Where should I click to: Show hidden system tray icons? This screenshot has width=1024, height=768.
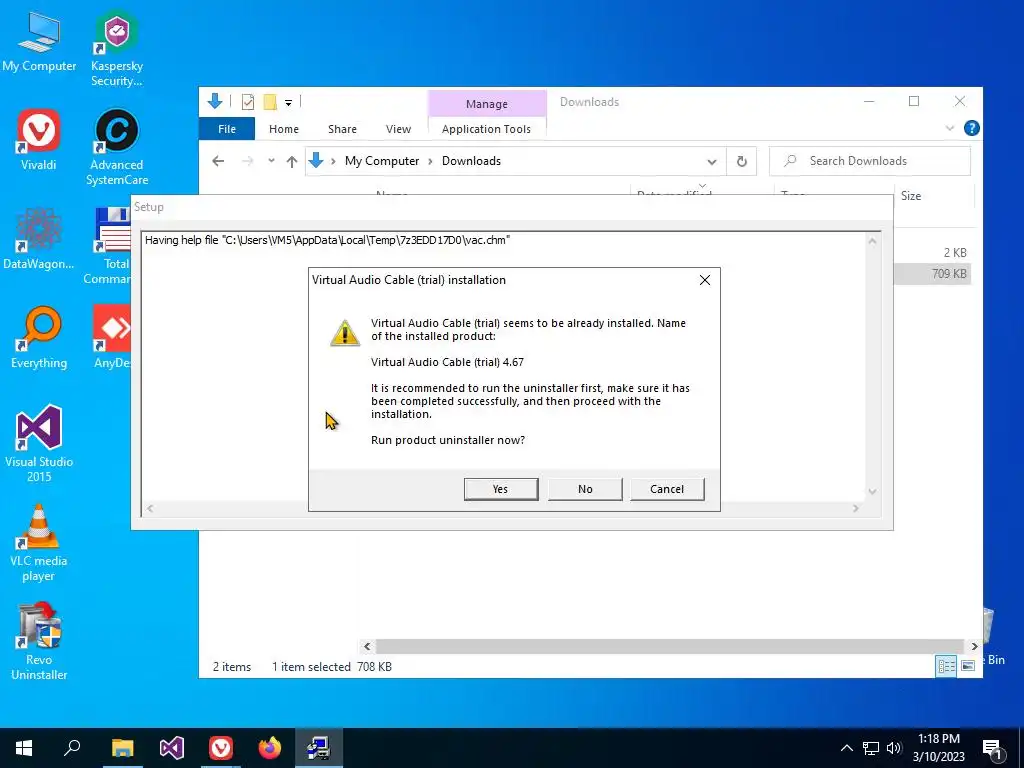pos(846,748)
